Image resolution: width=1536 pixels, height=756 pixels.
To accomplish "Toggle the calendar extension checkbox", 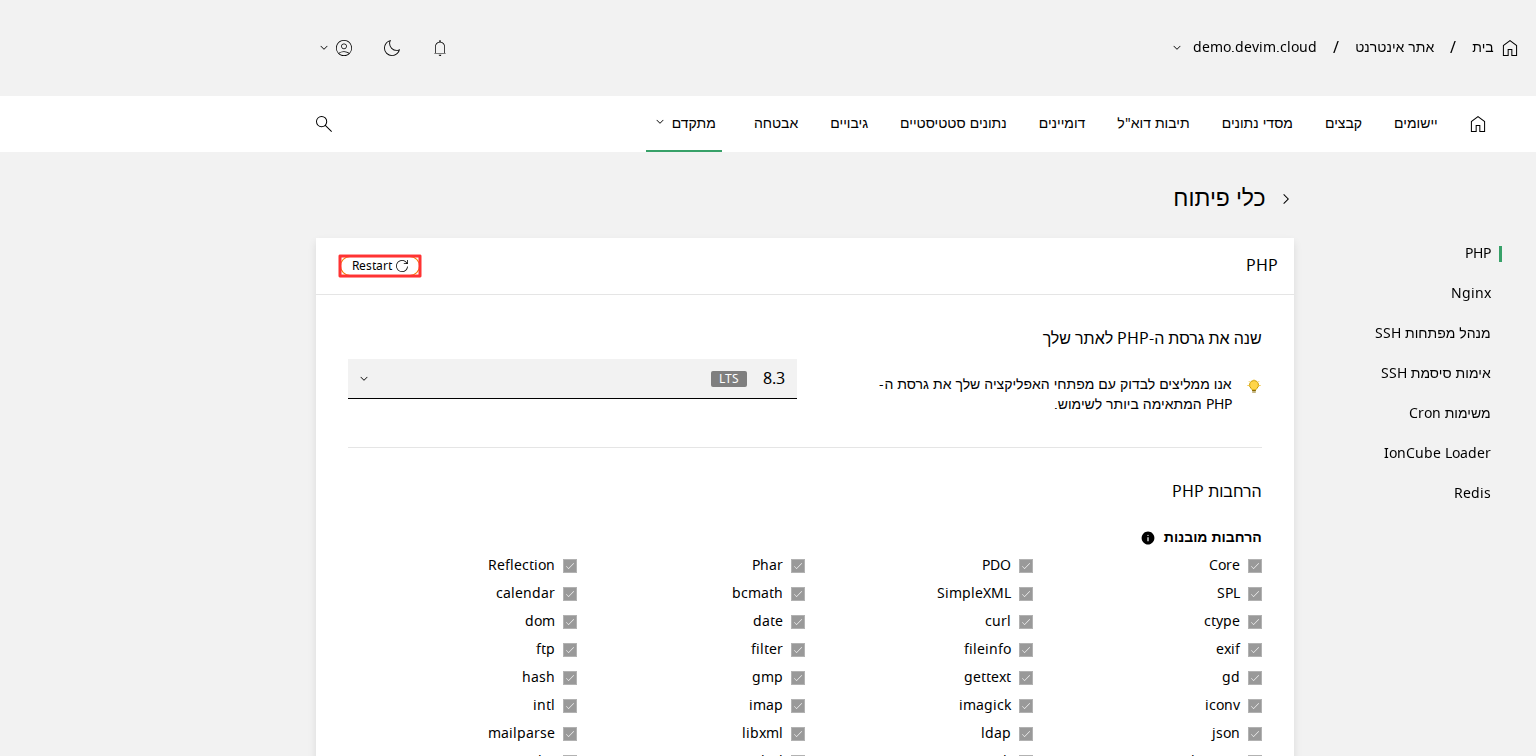I will [x=570, y=594].
